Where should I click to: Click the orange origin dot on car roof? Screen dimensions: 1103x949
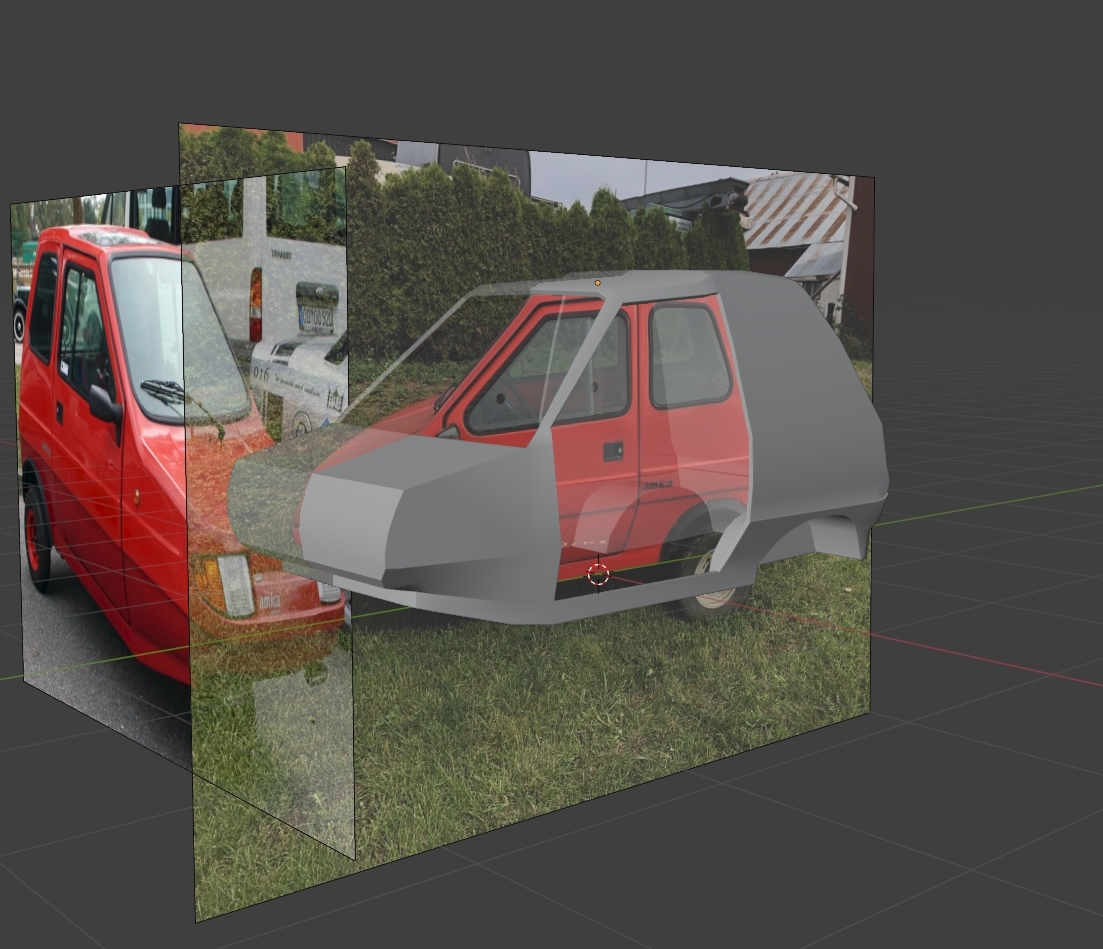(x=598, y=283)
